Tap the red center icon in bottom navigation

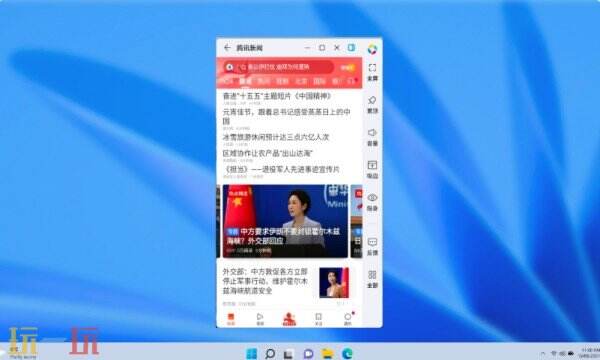(289, 319)
